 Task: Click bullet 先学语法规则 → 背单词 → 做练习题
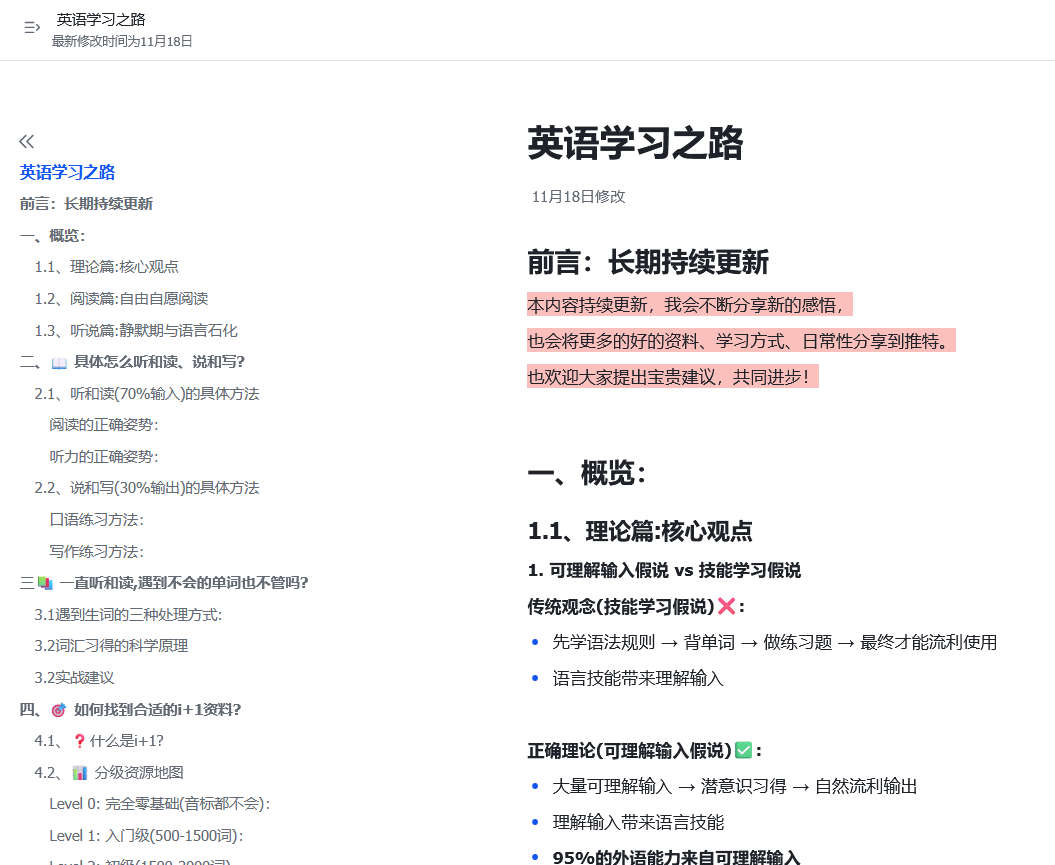(x=774, y=642)
